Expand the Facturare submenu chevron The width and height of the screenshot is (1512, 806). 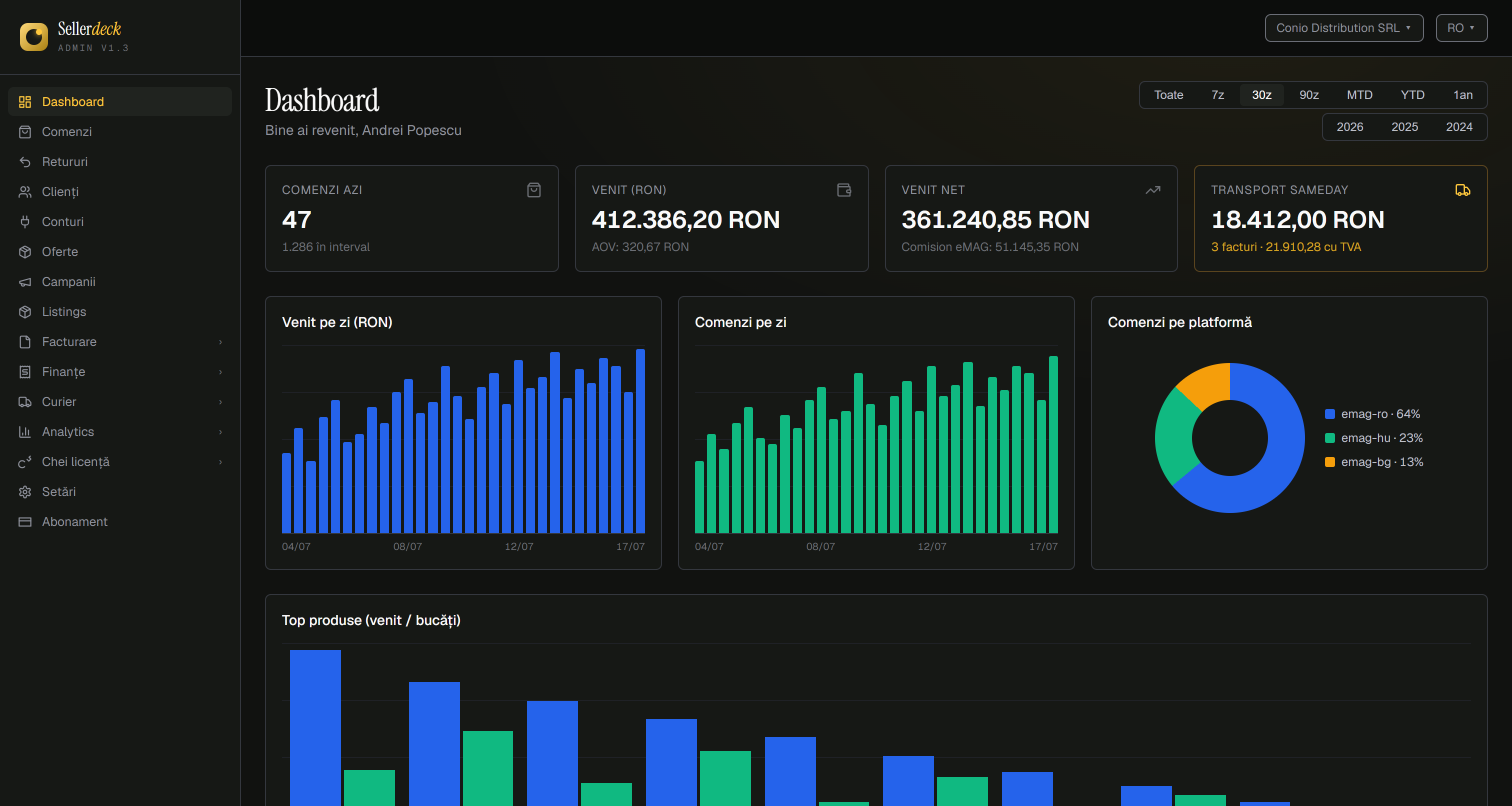tap(220, 341)
